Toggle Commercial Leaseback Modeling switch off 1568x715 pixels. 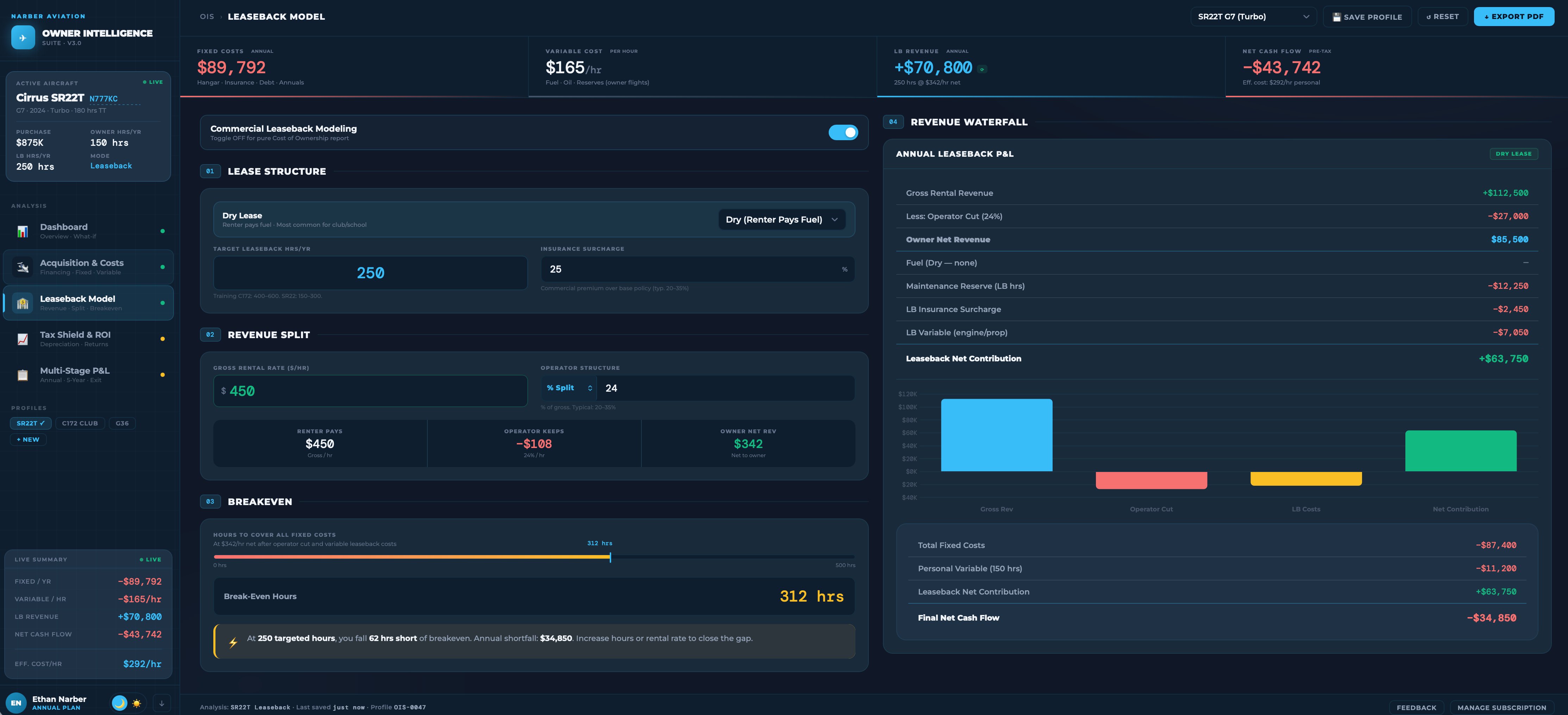[x=843, y=132]
